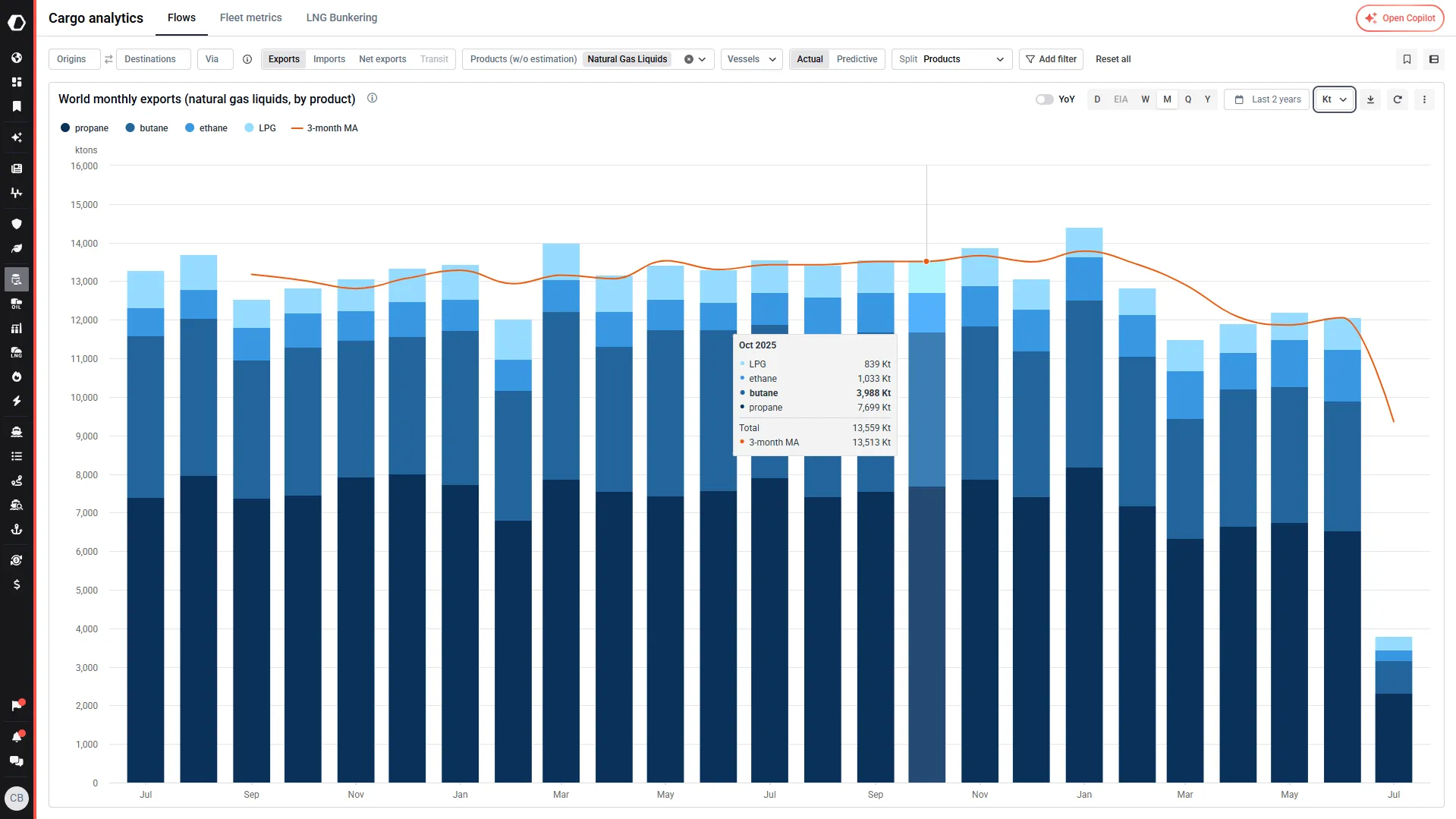
Task: Open the notifications bell
Action: click(17, 736)
